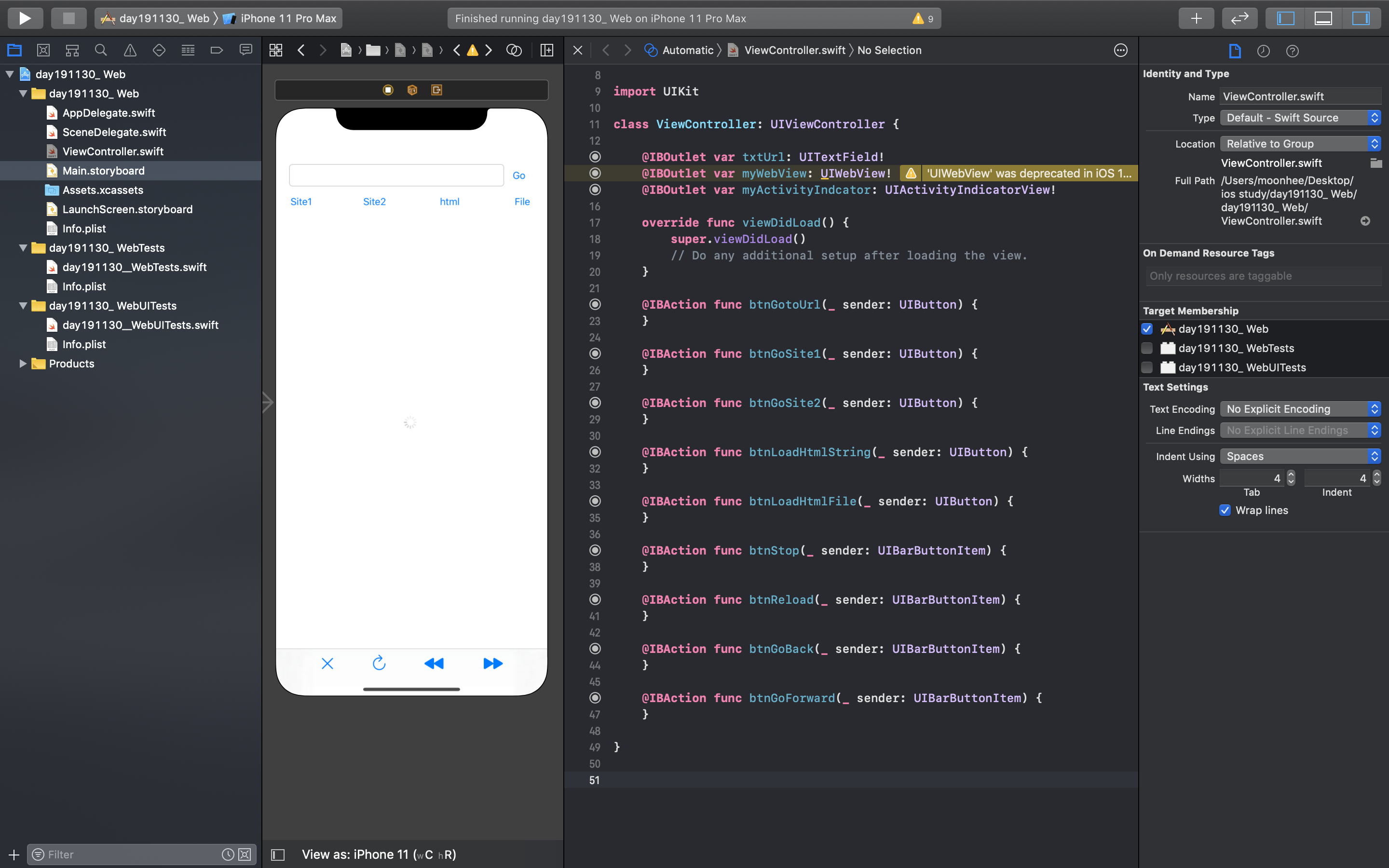This screenshot has width=1389, height=868.
Task: Open the Indent Using Spaces dropdown
Action: pyautogui.click(x=1300, y=456)
